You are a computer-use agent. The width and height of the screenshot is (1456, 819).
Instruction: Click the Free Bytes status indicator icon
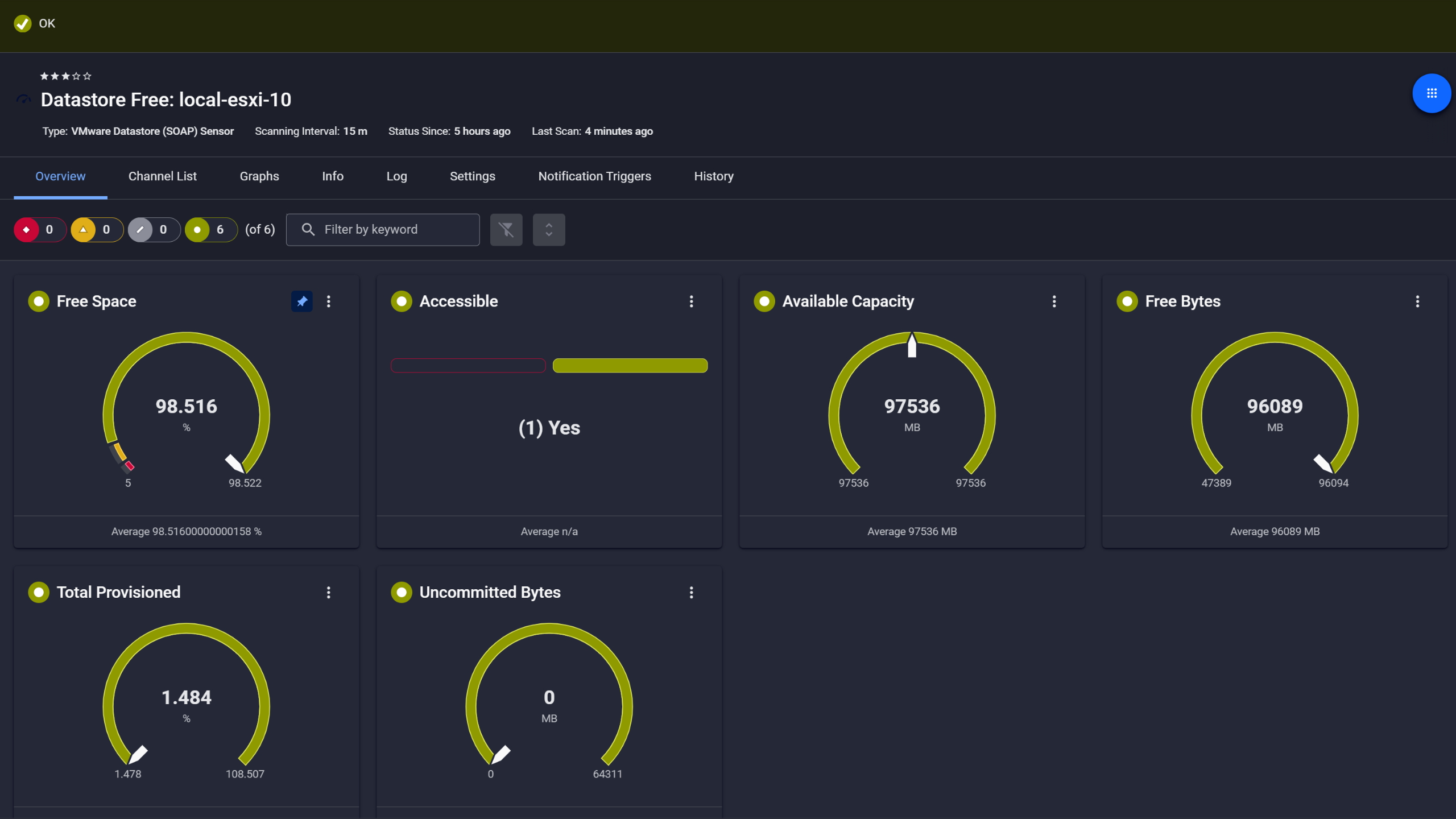(x=1127, y=301)
